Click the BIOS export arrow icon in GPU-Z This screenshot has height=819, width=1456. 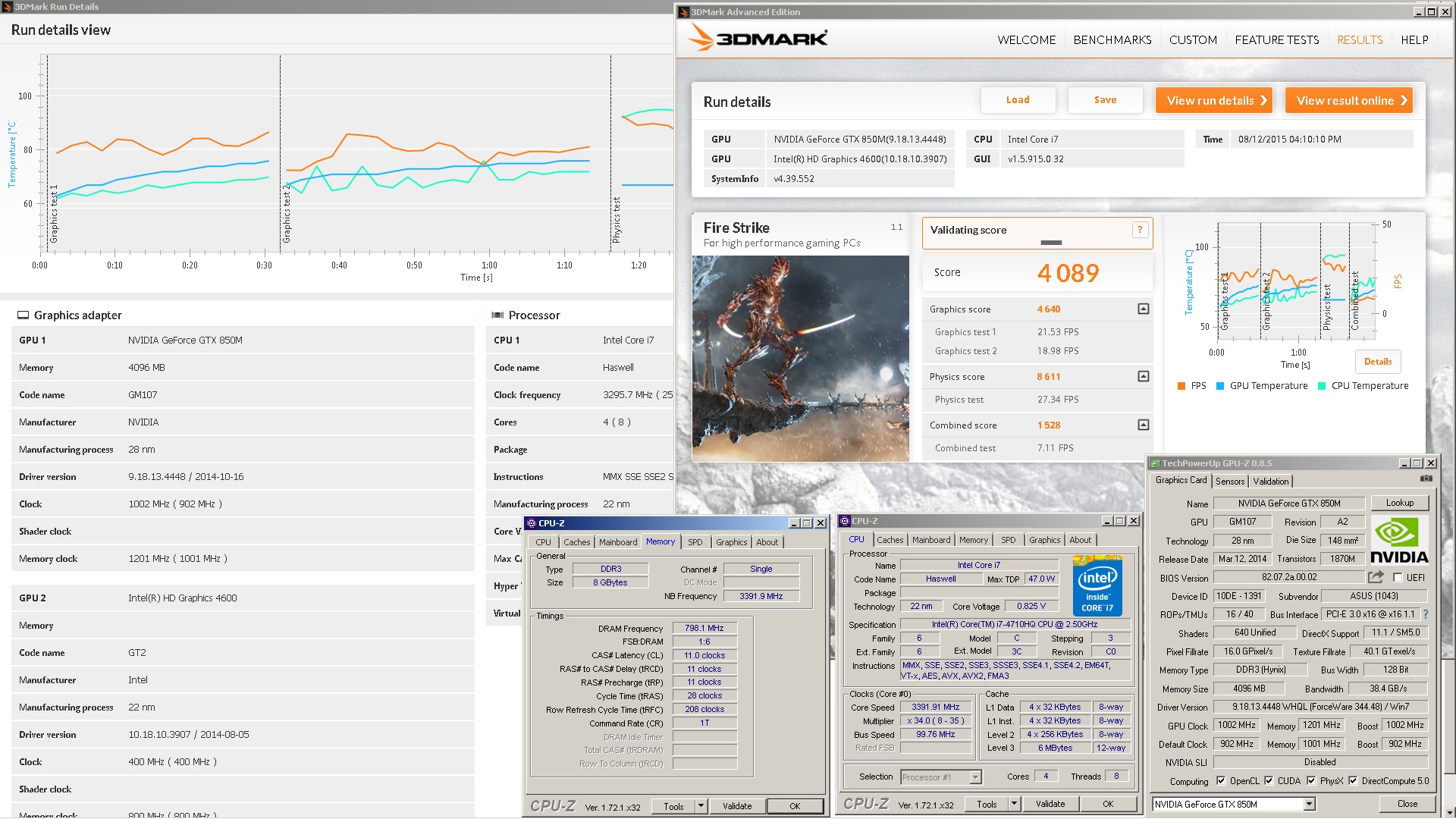tap(1376, 578)
